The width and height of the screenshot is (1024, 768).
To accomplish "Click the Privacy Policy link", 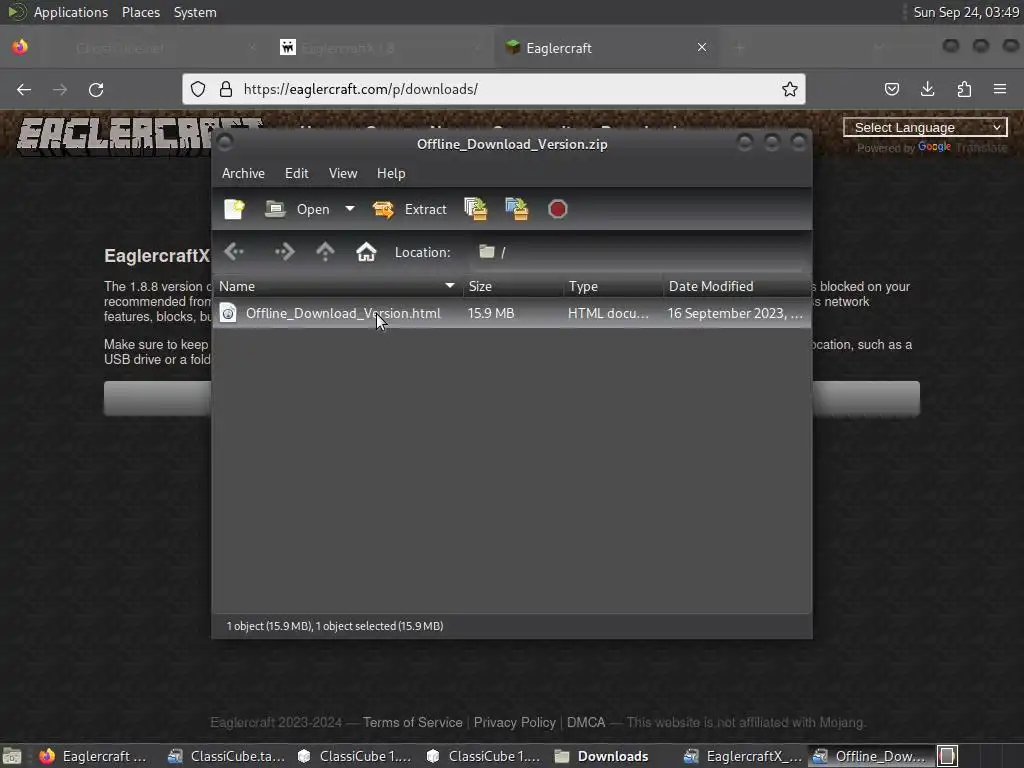I will [x=515, y=722].
